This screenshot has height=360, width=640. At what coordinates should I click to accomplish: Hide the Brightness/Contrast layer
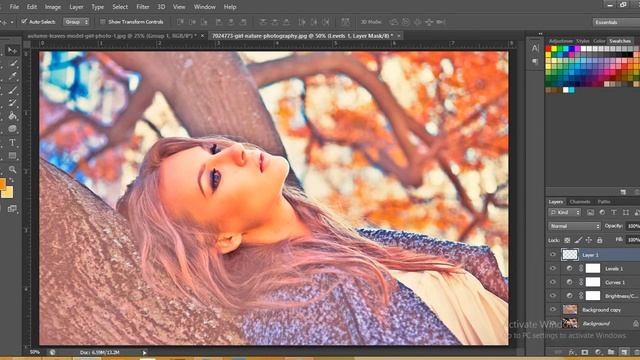pyautogui.click(x=553, y=296)
